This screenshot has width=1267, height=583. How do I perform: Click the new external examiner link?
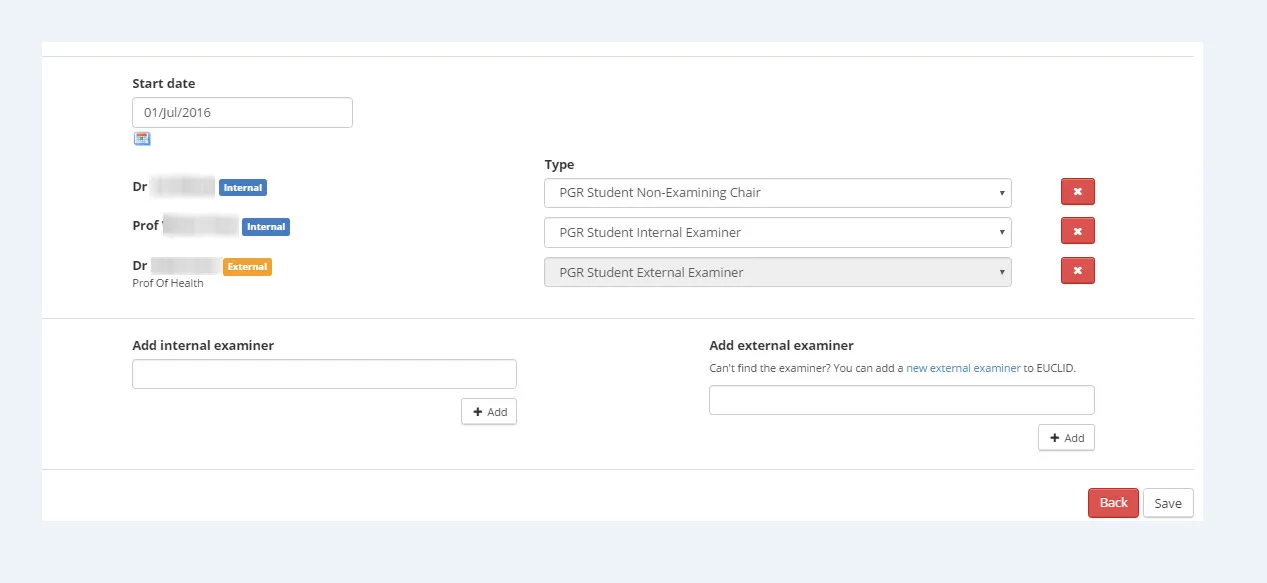point(963,367)
